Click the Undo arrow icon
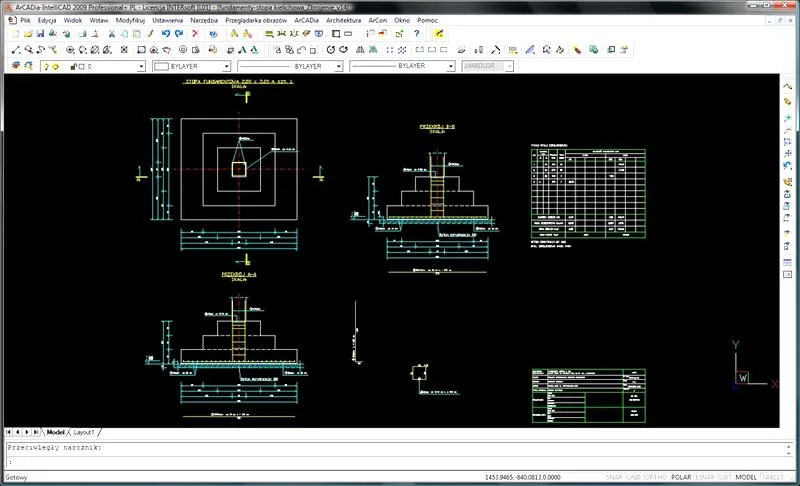This screenshot has height=486, width=800. (x=165, y=34)
